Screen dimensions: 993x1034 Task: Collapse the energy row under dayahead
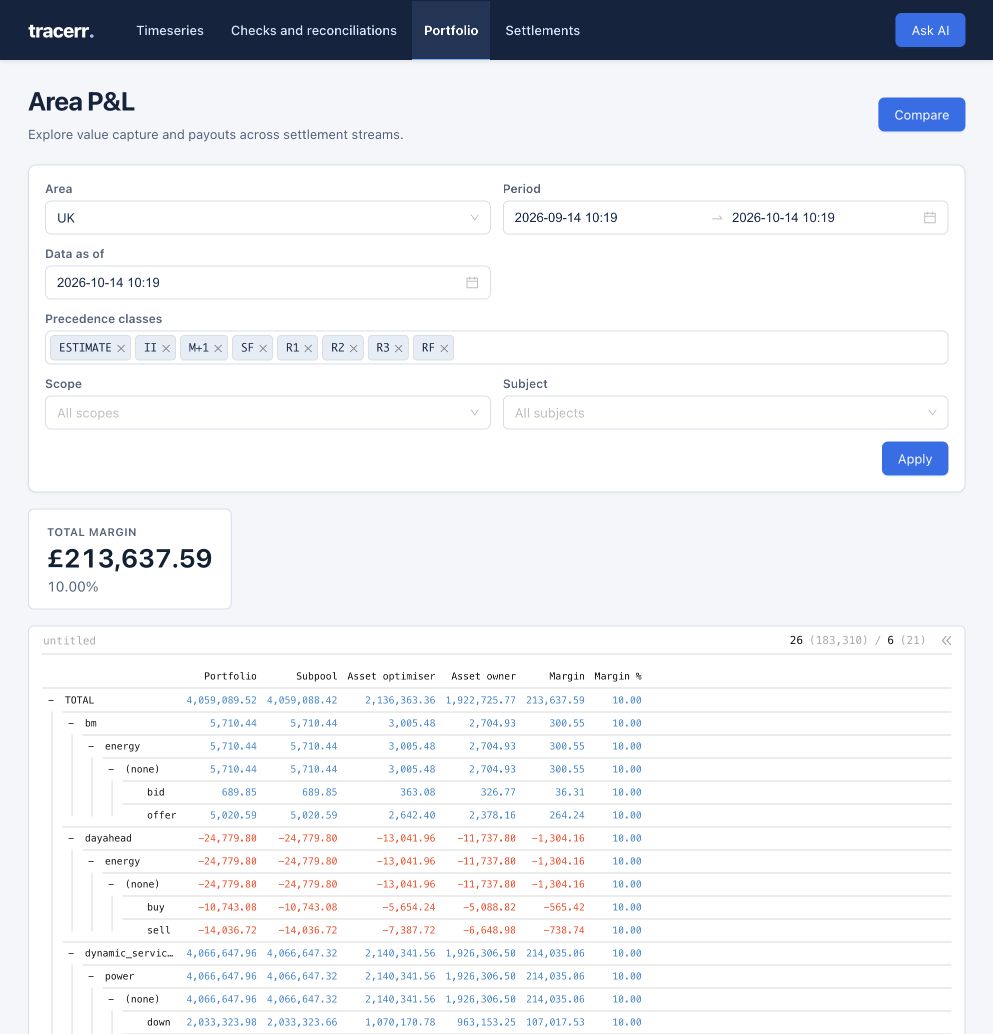point(91,861)
